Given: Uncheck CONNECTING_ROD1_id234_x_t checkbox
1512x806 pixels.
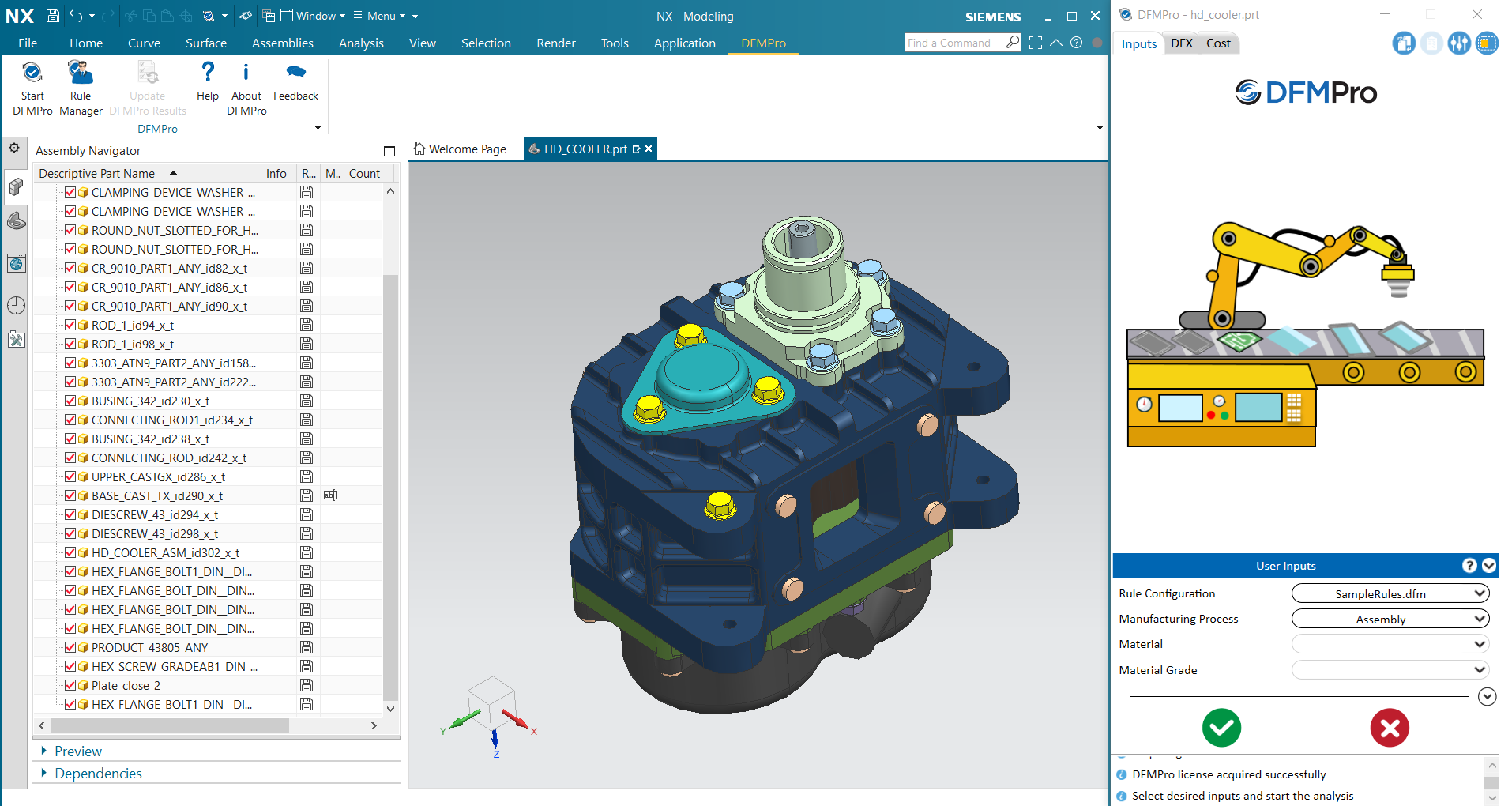Looking at the screenshot, I should click(70, 420).
